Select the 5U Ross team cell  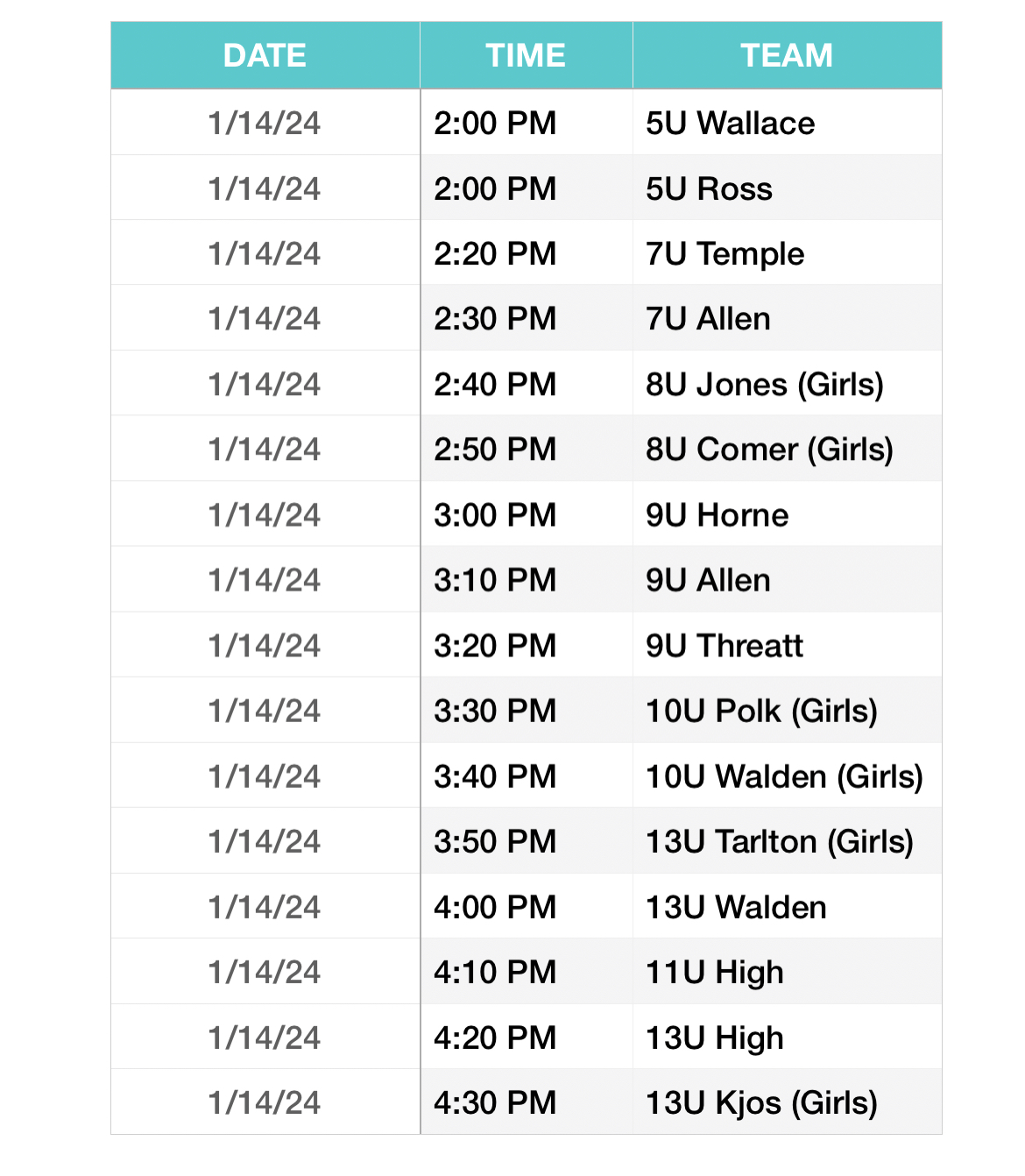(787, 188)
